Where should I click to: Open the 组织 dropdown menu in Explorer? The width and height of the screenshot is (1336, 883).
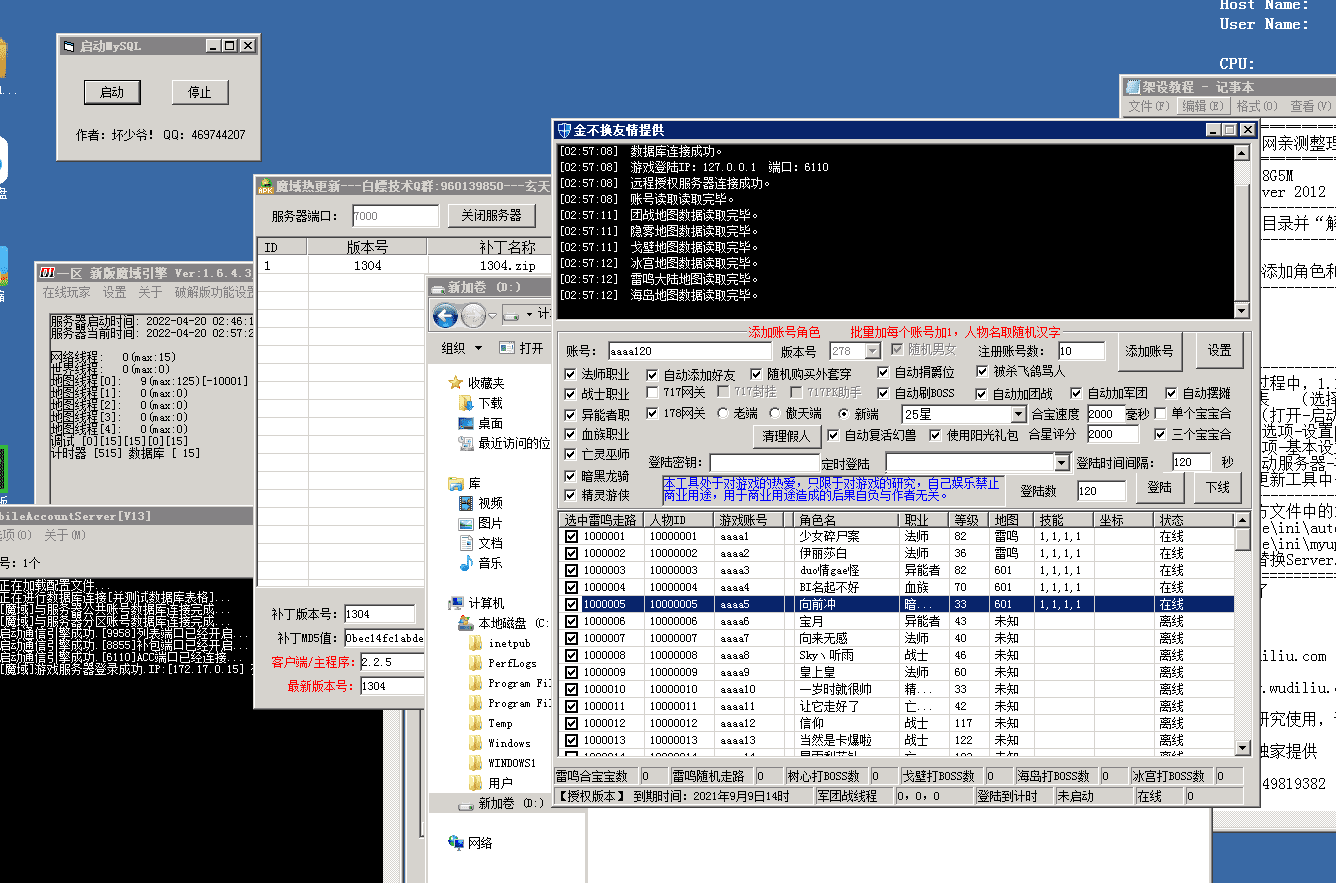[462, 348]
